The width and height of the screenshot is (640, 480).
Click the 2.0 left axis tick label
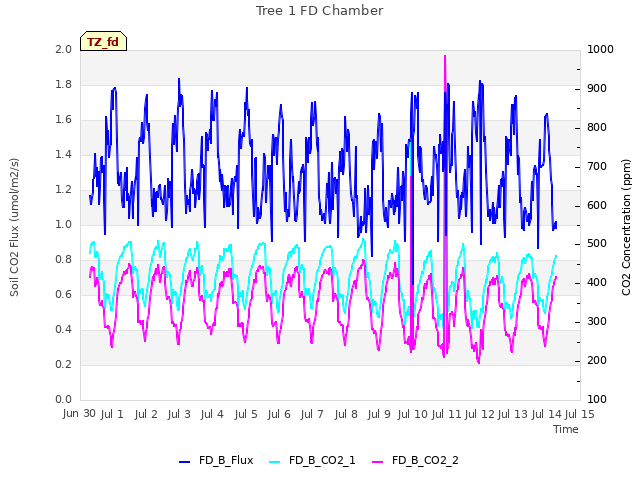tap(63, 49)
